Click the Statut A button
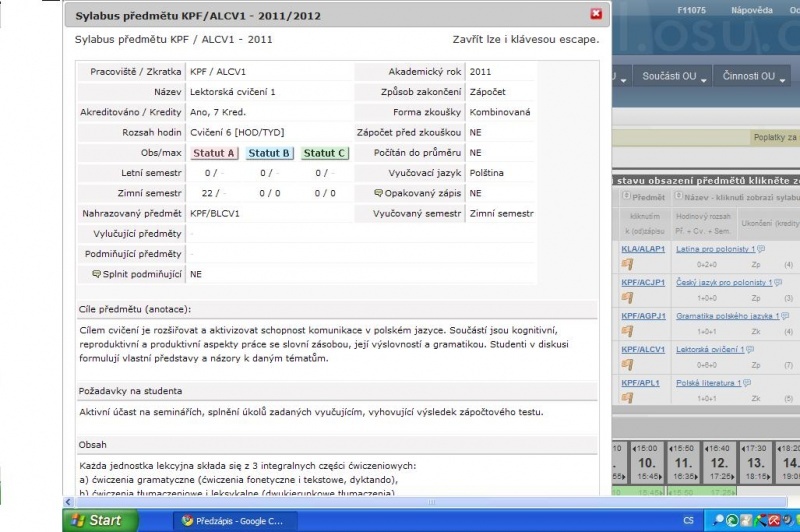This screenshot has width=800, height=532. tap(215, 153)
